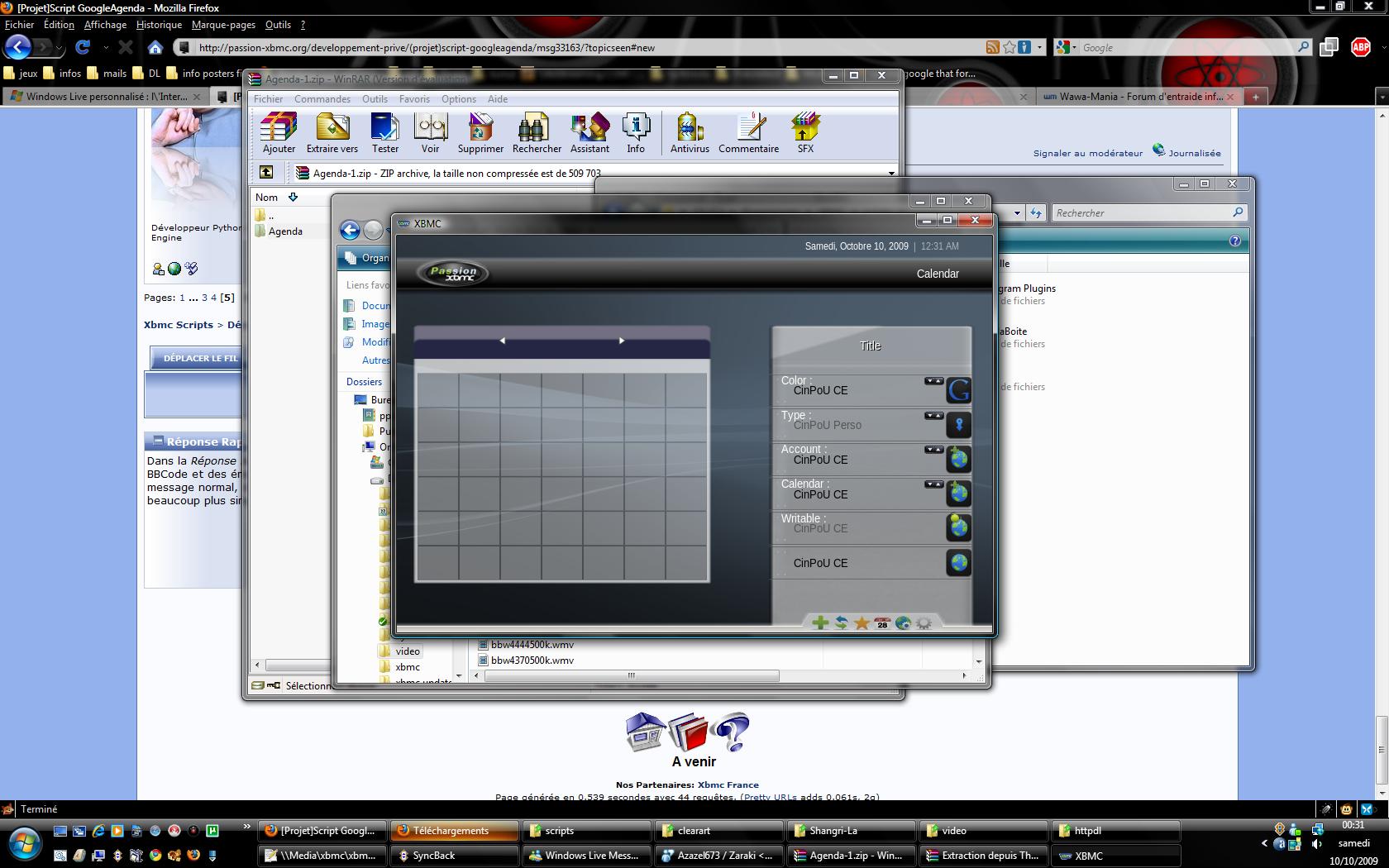Screen dimensions: 1389x868
Task: Click the Xbmc France partner link
Action: coord(728,785)
